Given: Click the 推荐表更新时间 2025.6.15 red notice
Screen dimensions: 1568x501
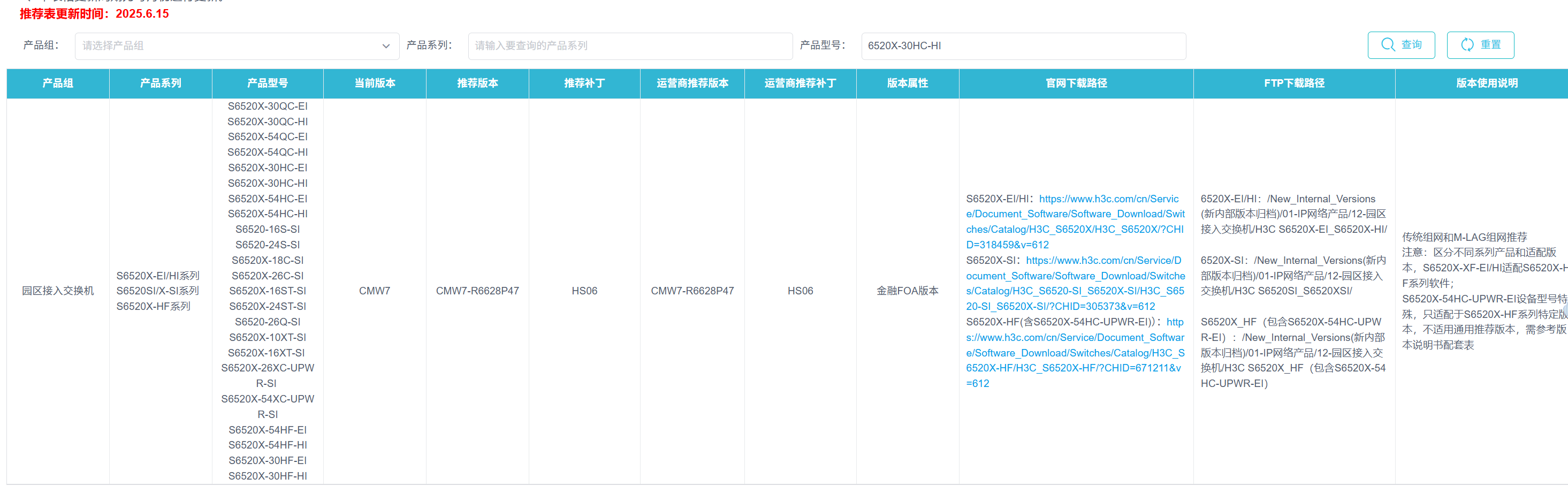Looking at the screenshot, I should (94, 14).
